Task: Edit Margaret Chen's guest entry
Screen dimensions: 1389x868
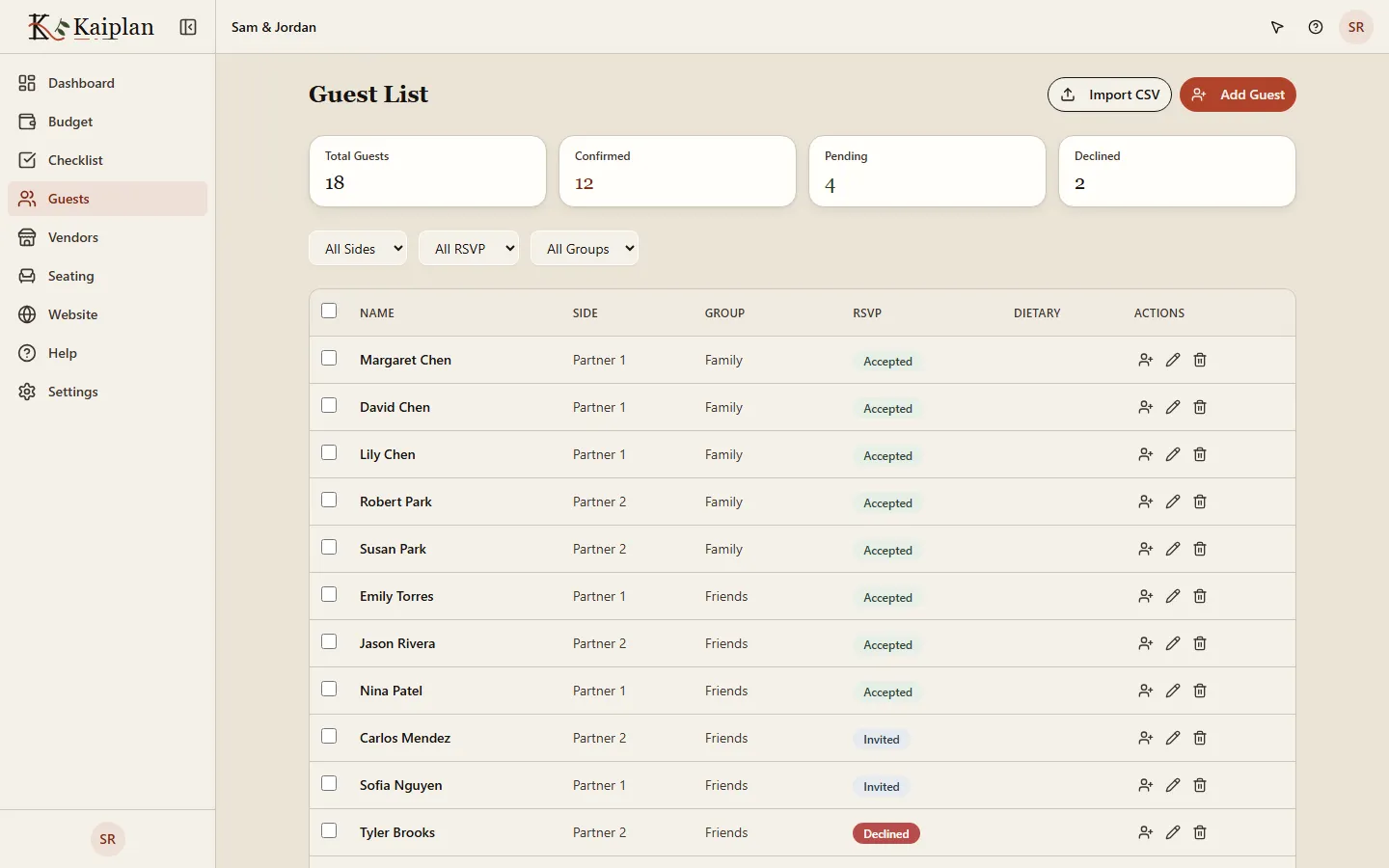Action: point(1173,360)
